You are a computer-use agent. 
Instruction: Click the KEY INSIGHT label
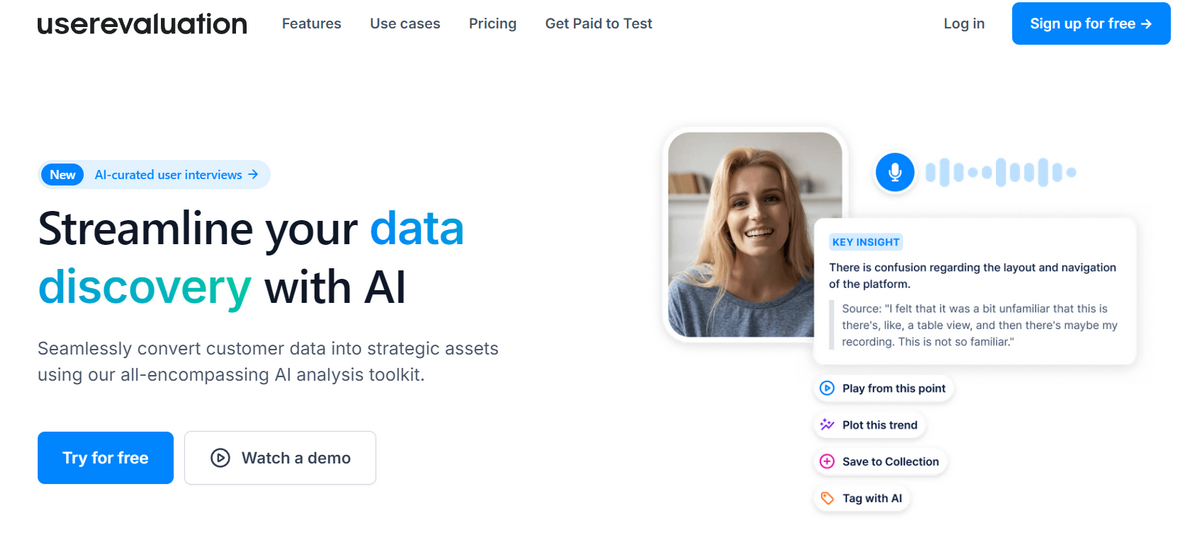(x=866, y=242)
